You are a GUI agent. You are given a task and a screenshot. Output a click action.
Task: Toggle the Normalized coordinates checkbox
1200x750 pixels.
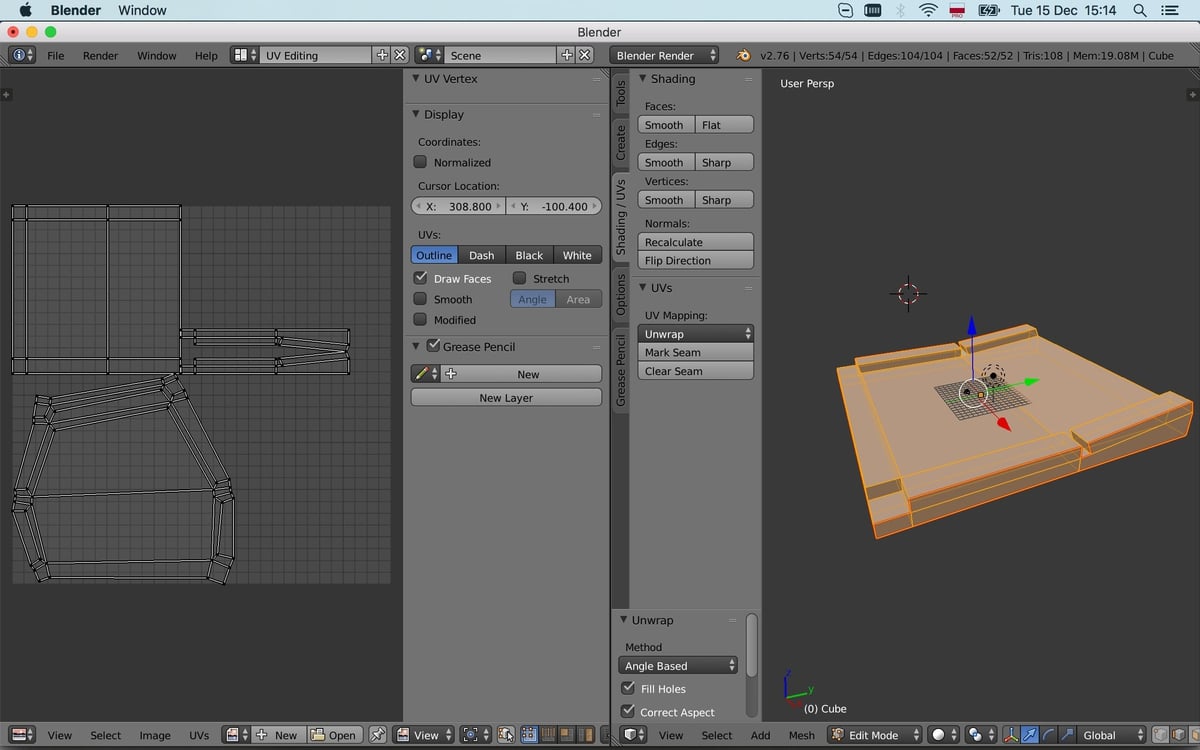pos(419,162)
